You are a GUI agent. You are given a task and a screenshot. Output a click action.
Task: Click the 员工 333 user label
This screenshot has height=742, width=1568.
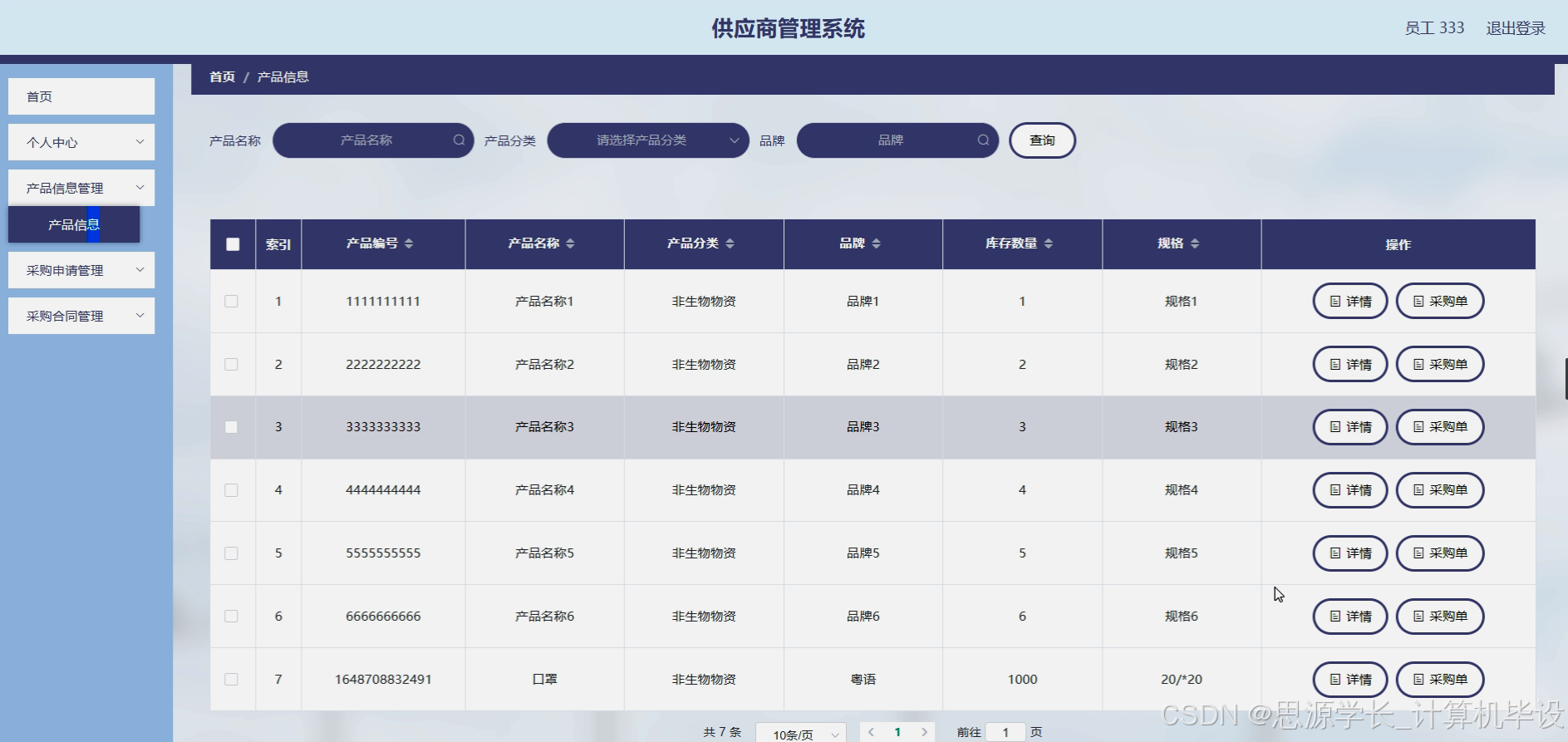pos(1434,28)
